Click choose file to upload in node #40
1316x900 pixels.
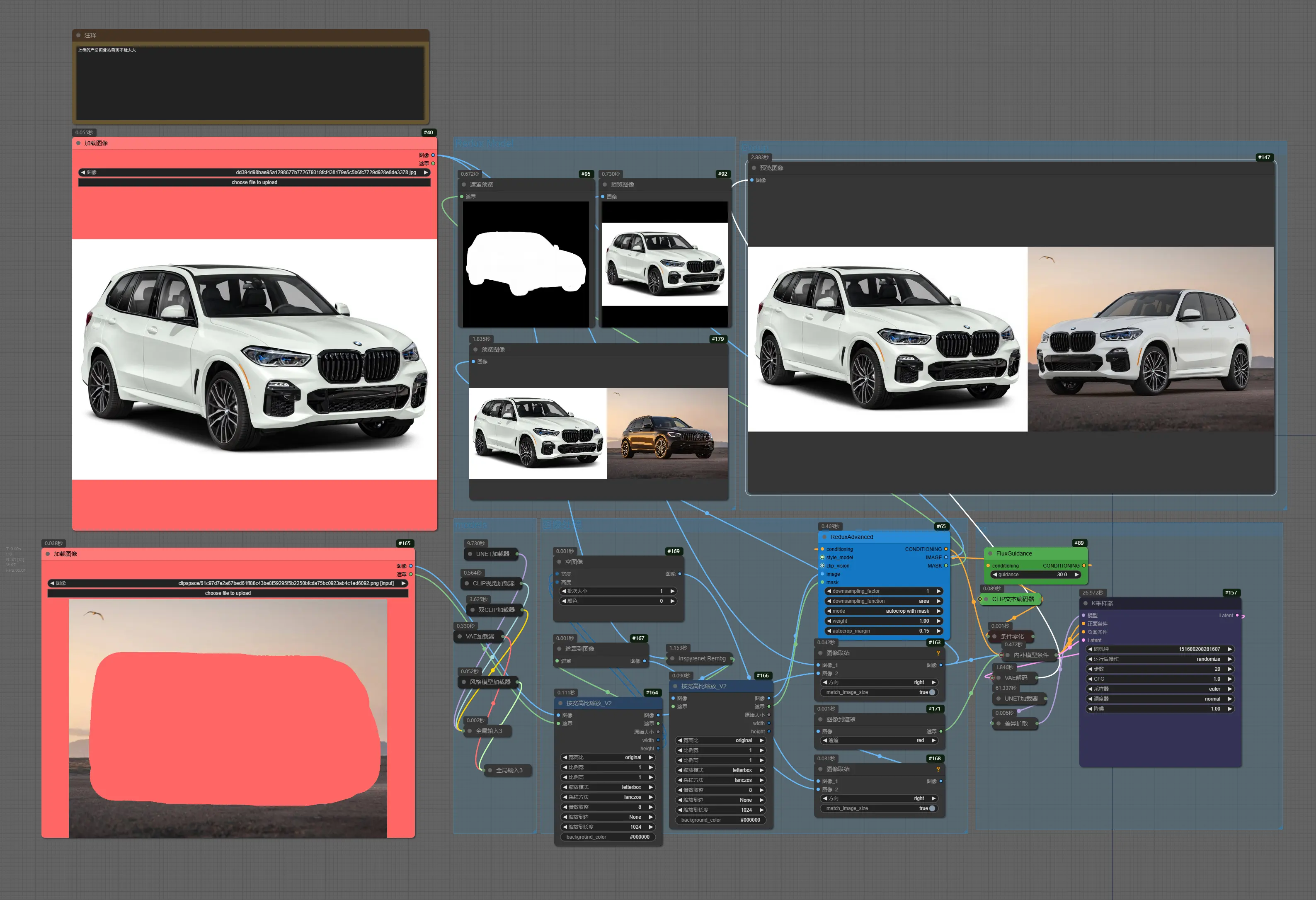(x=254, y=182)
